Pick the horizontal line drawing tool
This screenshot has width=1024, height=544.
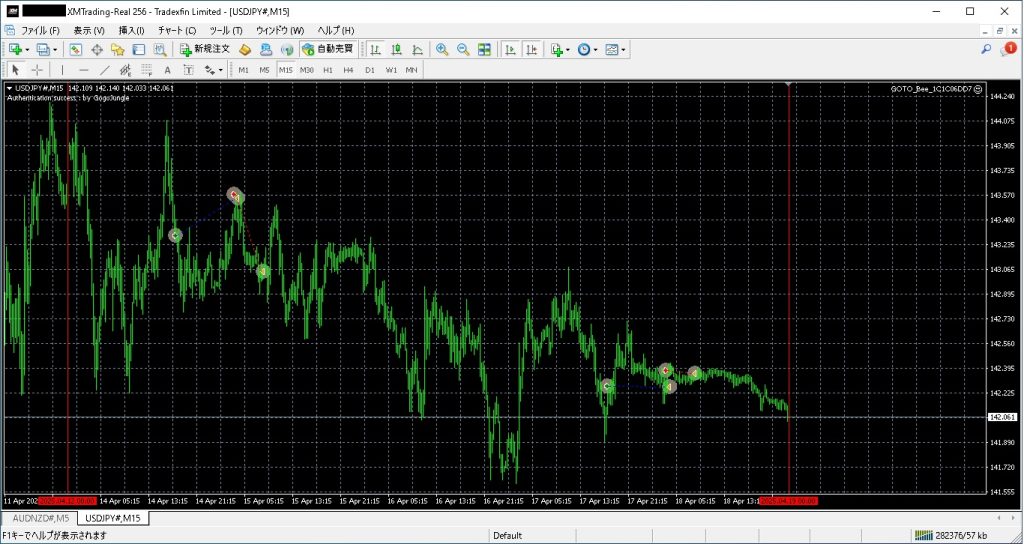[83, 70]
